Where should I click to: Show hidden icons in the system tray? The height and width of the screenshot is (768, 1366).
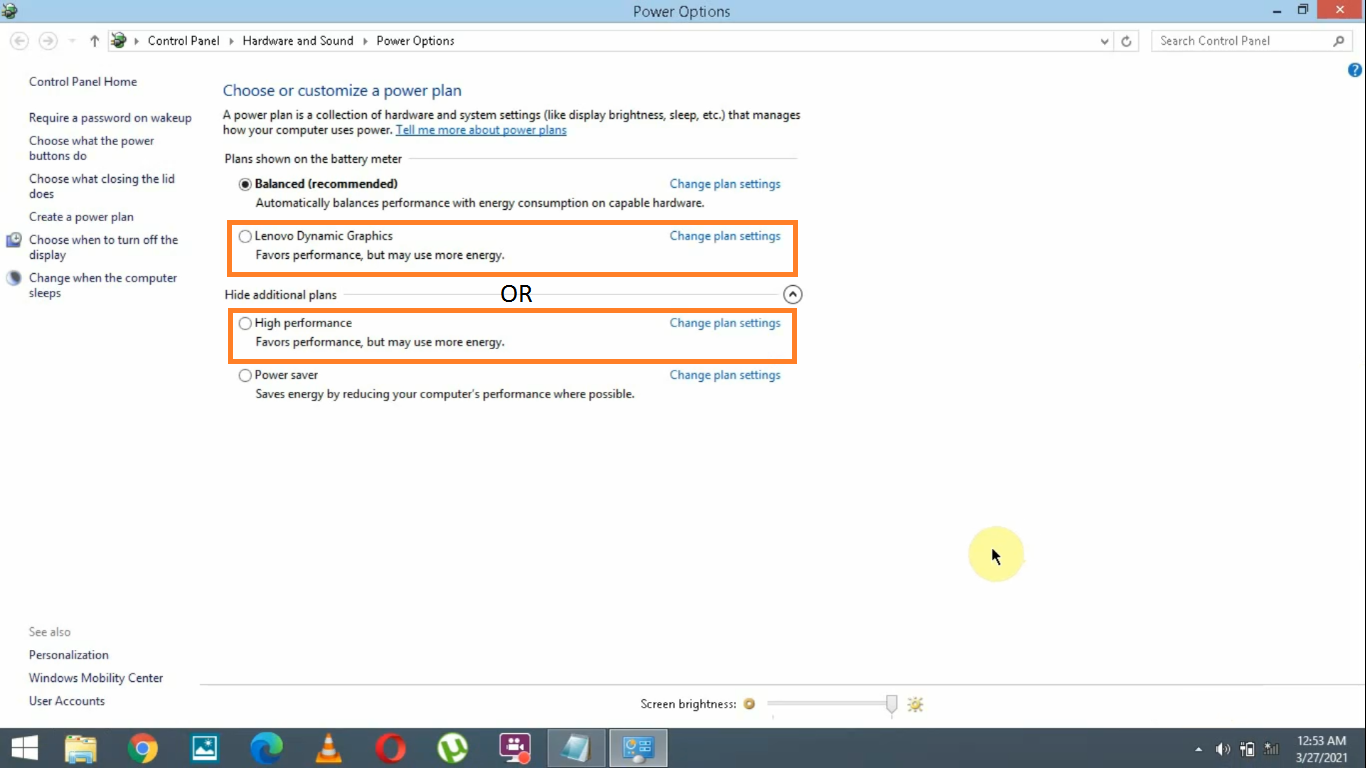tap(1197, 747)
